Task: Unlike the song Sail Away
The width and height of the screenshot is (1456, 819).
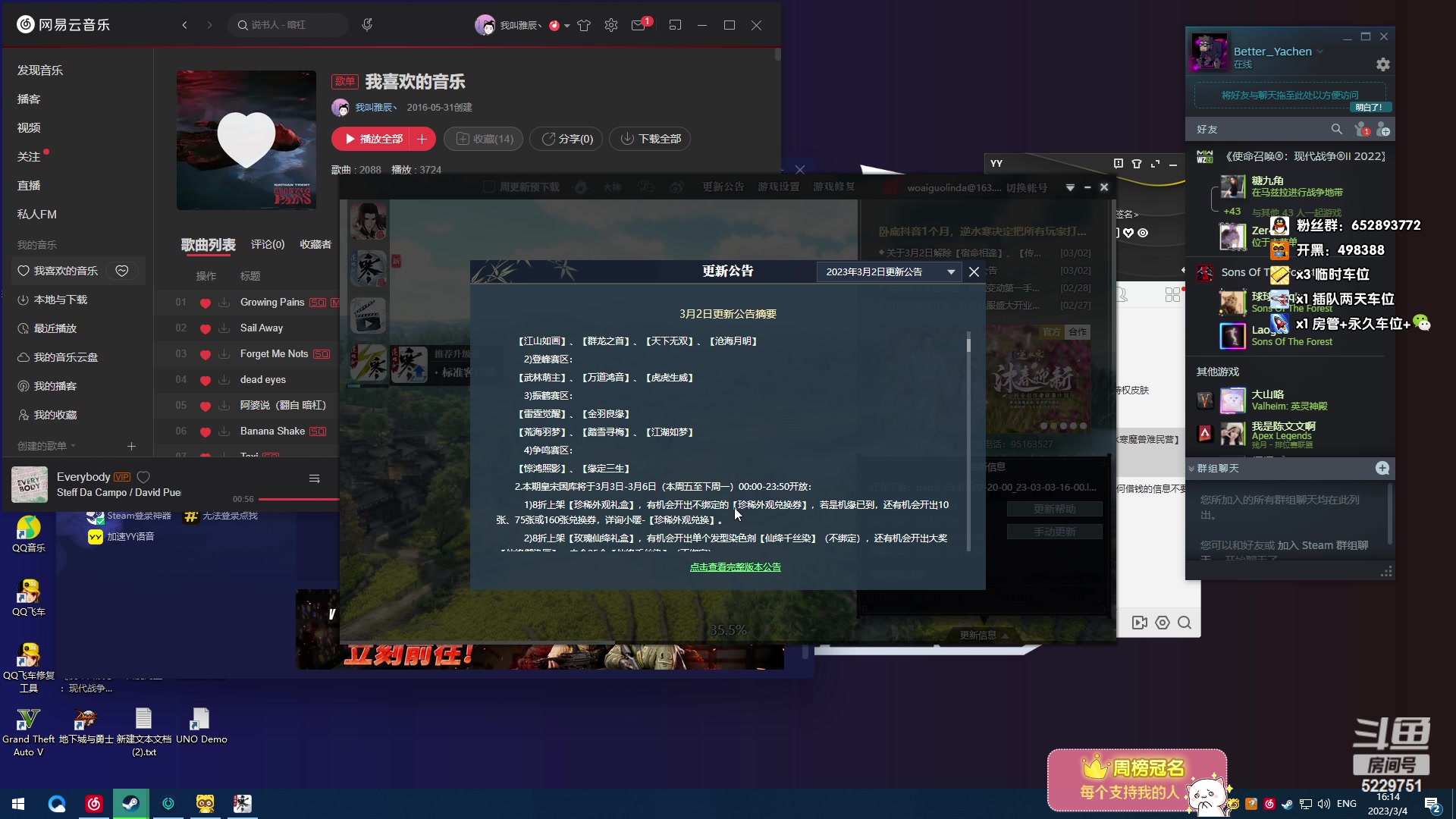Action: click(205, 328)
